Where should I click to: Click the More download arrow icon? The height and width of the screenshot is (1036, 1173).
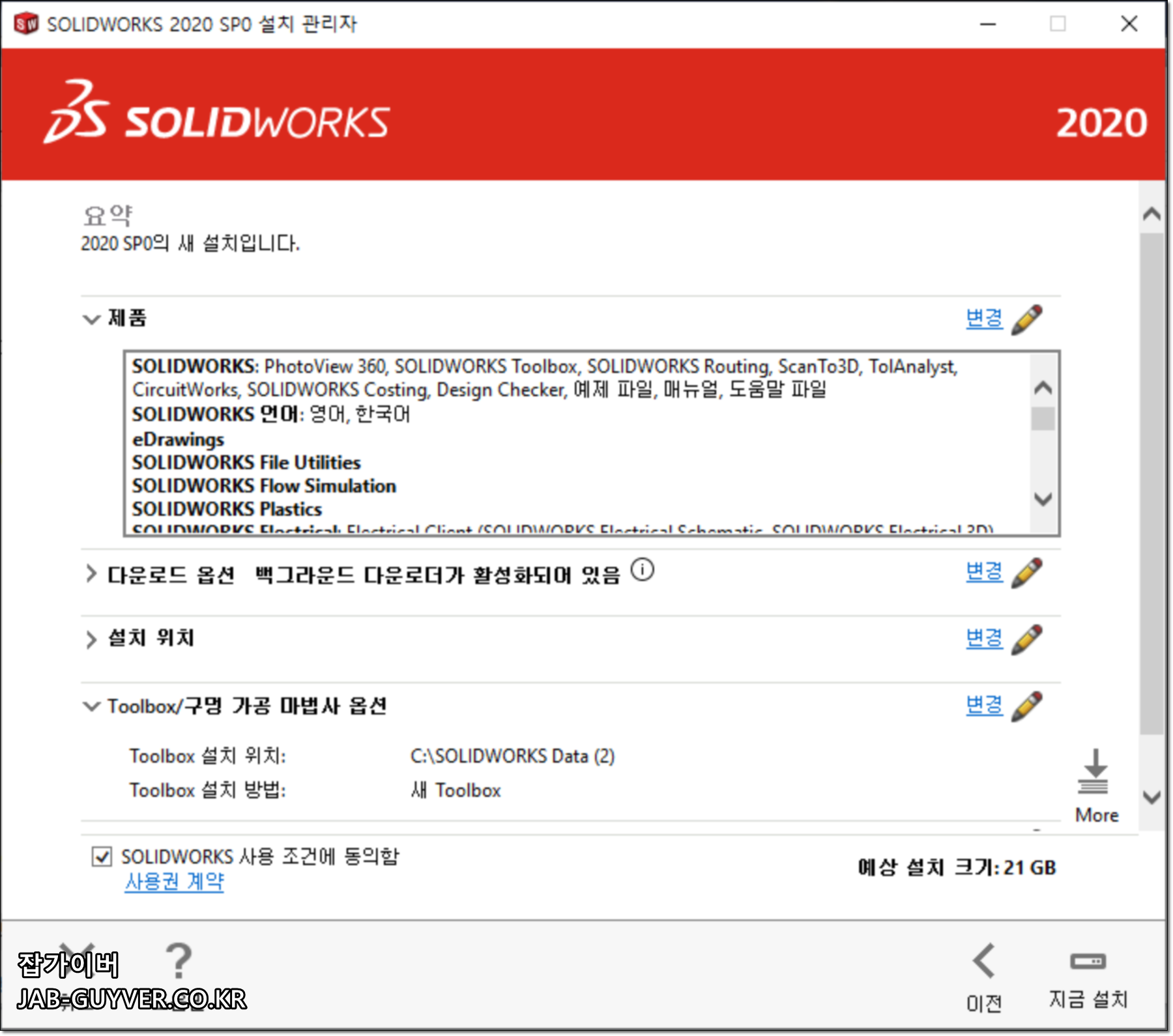click(1093, 771)
